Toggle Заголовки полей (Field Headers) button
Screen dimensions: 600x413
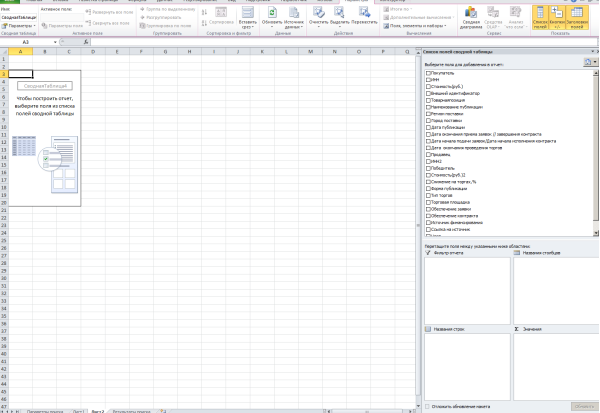pos(577,17)
